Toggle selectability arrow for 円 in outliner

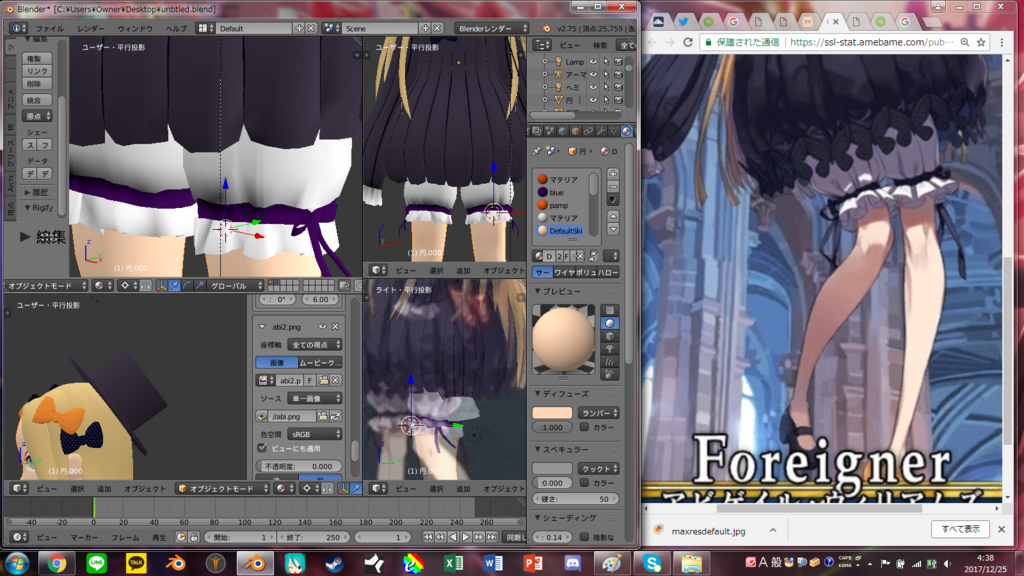tap(605, 100)
